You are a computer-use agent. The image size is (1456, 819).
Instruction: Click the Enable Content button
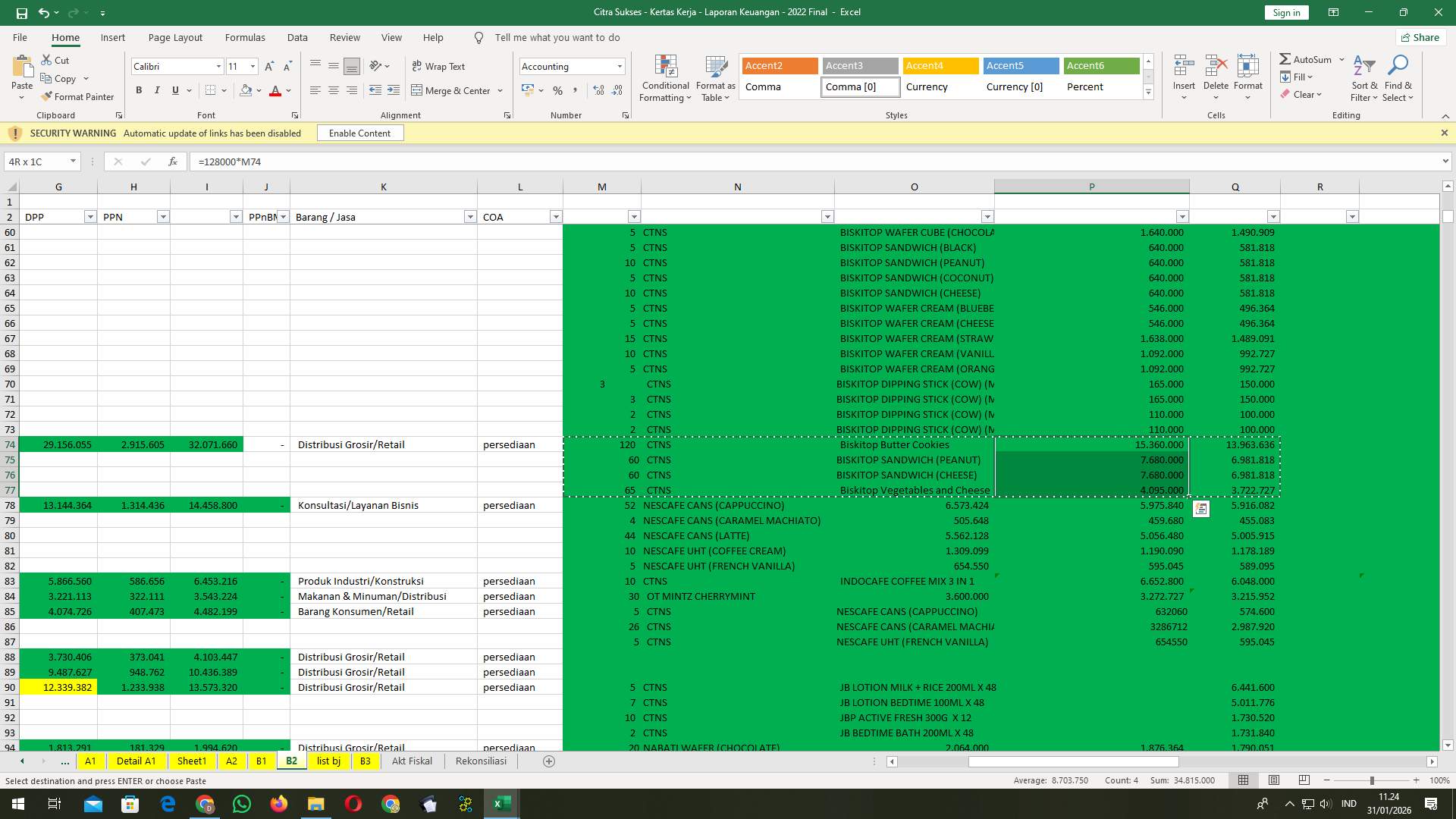click(x=360, y=133)
